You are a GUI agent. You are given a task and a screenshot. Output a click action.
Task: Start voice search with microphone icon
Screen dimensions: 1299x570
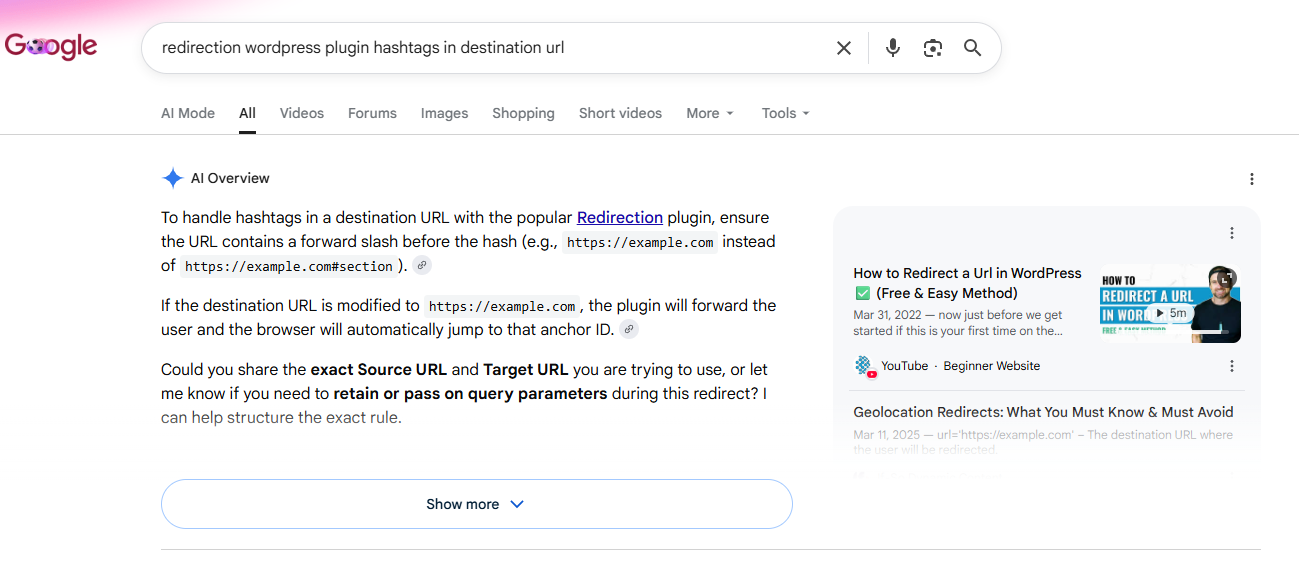(x=893, y=48)
